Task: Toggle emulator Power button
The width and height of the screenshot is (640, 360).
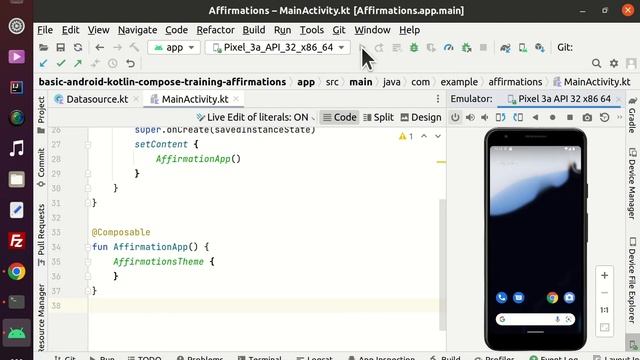Action: [x=455, y=118]
